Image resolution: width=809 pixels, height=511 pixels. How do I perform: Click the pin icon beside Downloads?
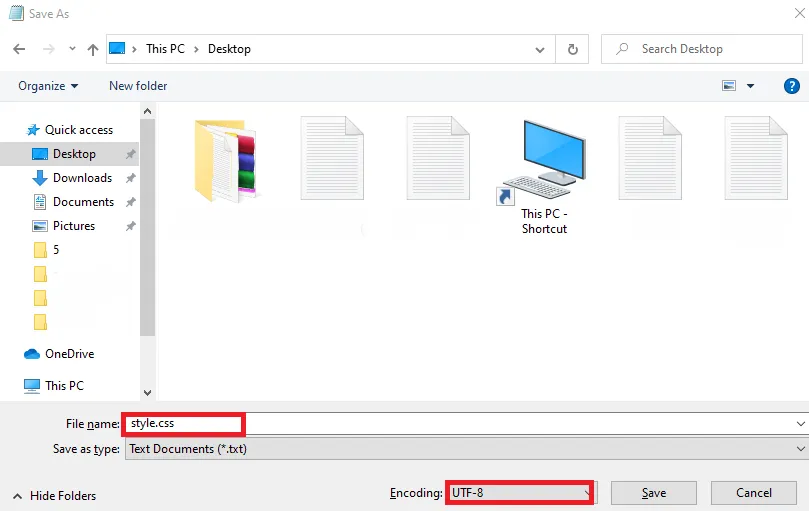(131, 178)
